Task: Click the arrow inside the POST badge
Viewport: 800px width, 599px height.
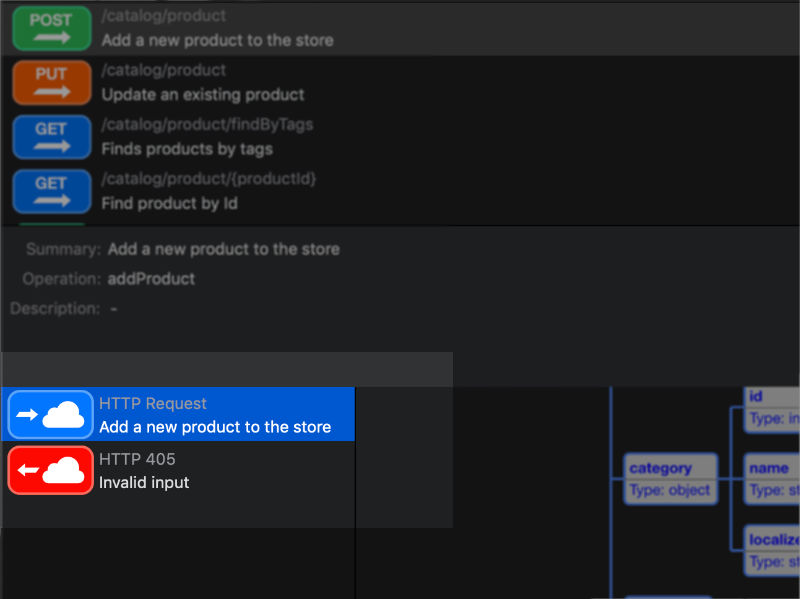Action: pos(51,36)
